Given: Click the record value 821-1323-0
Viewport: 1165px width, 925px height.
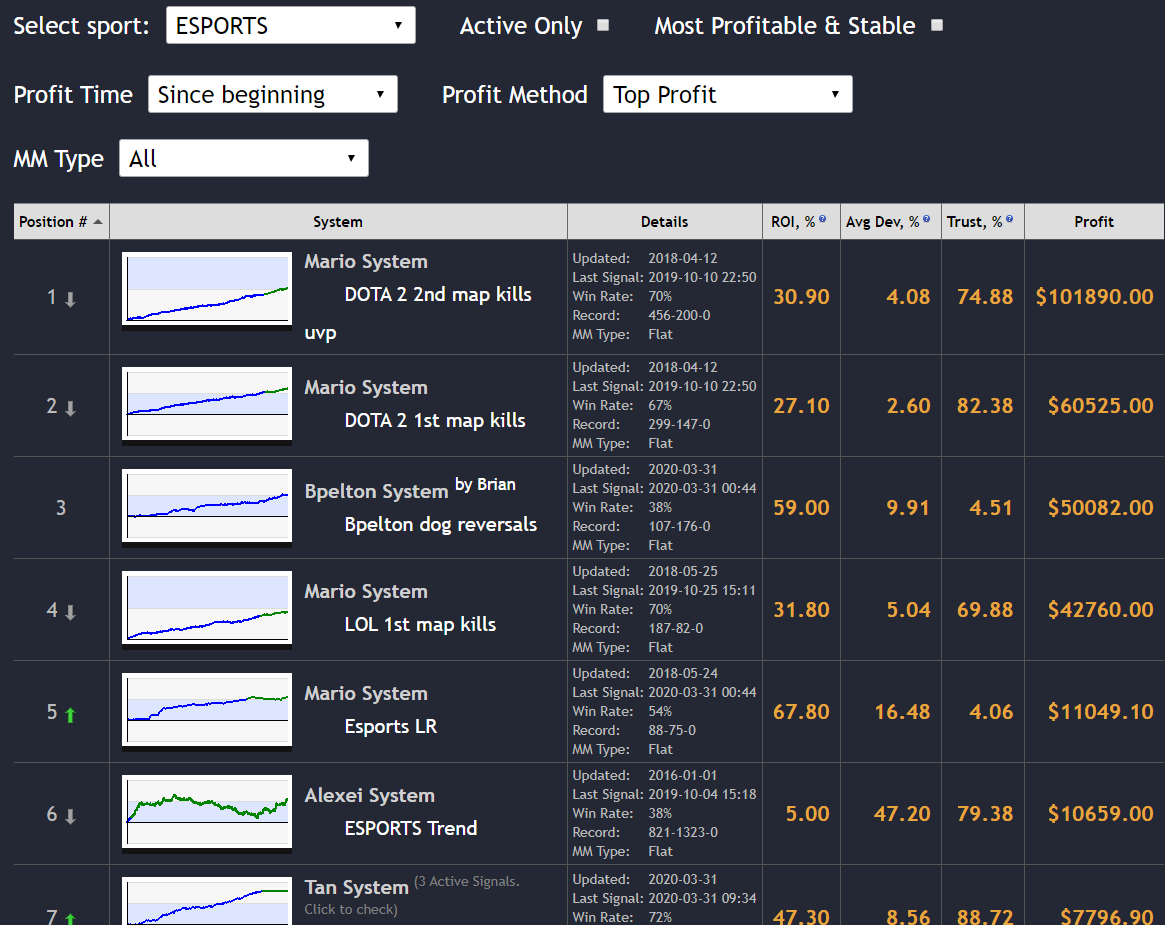Looking at the screenshot, I should coord(683,832).
